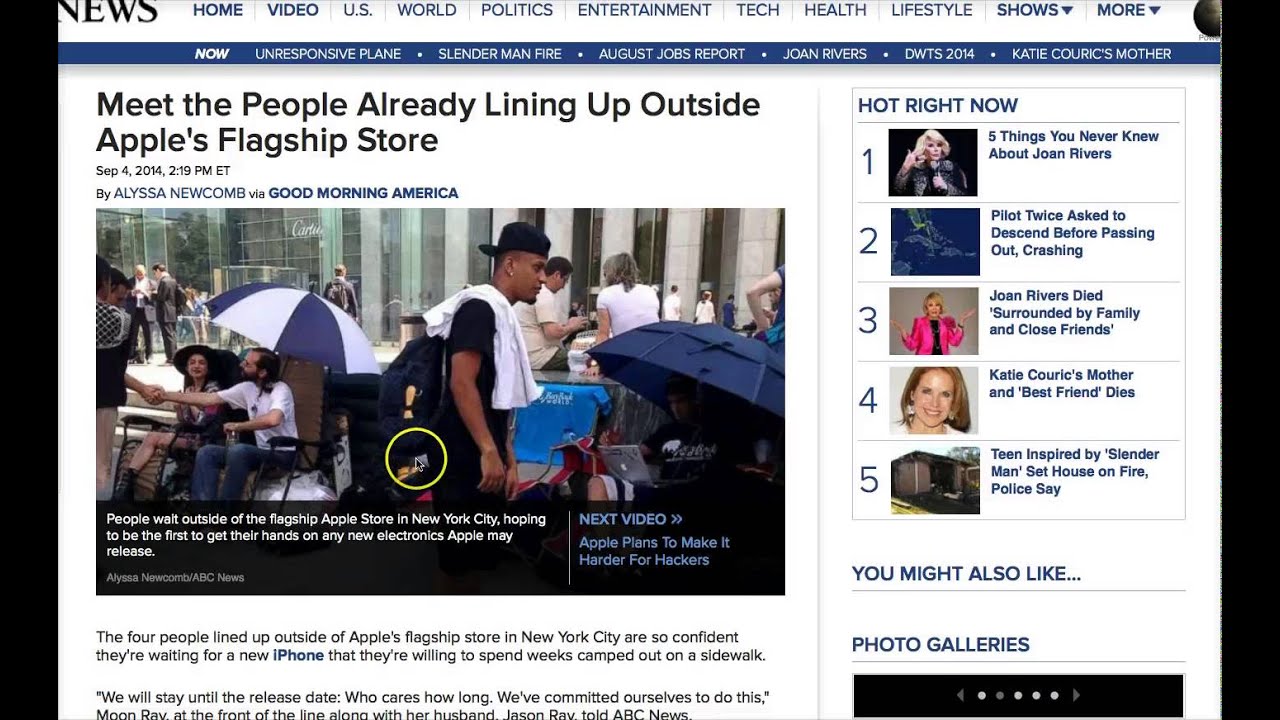Click the caption 'People wait outside of the flagship Apple Store'
Viewport: 1280px width, 720px height.
coord(326,535)
